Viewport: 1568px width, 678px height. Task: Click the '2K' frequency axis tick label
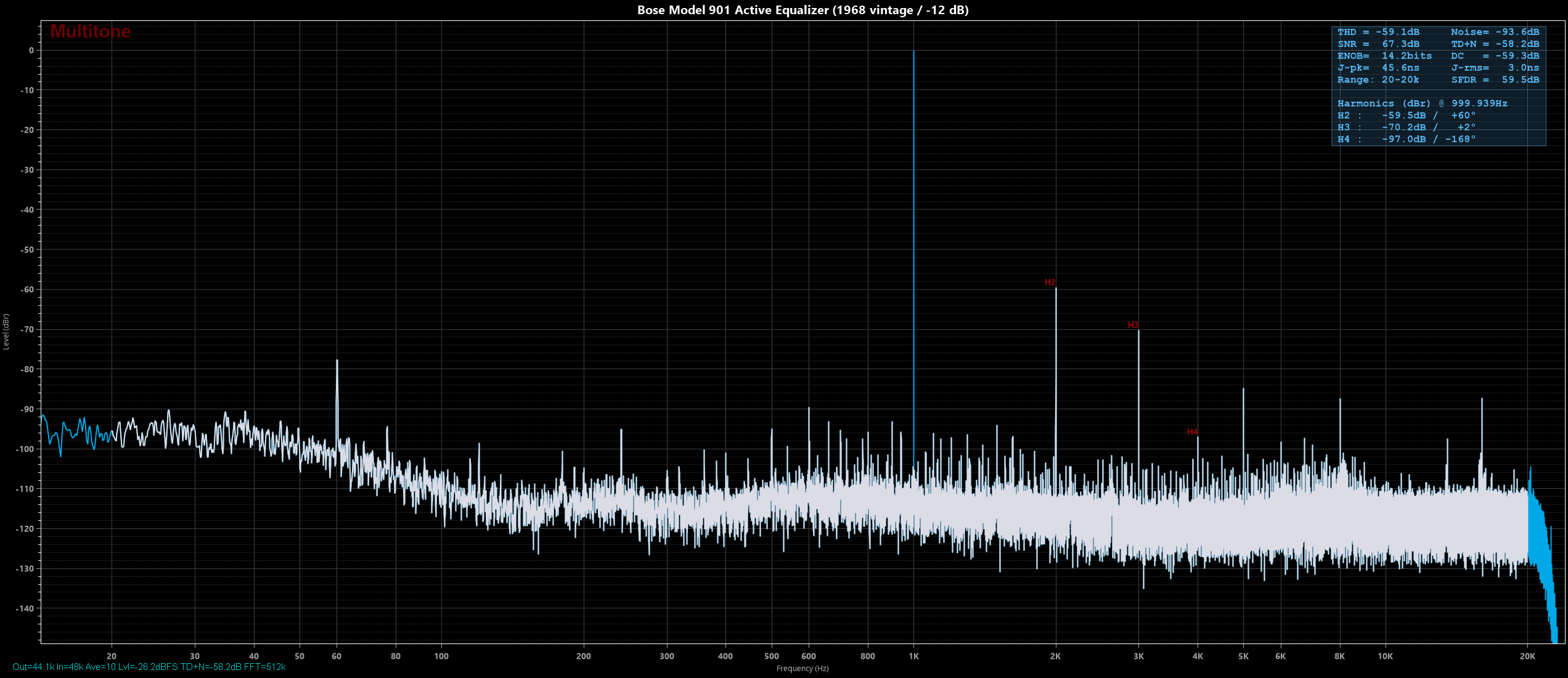[1055, 656]
